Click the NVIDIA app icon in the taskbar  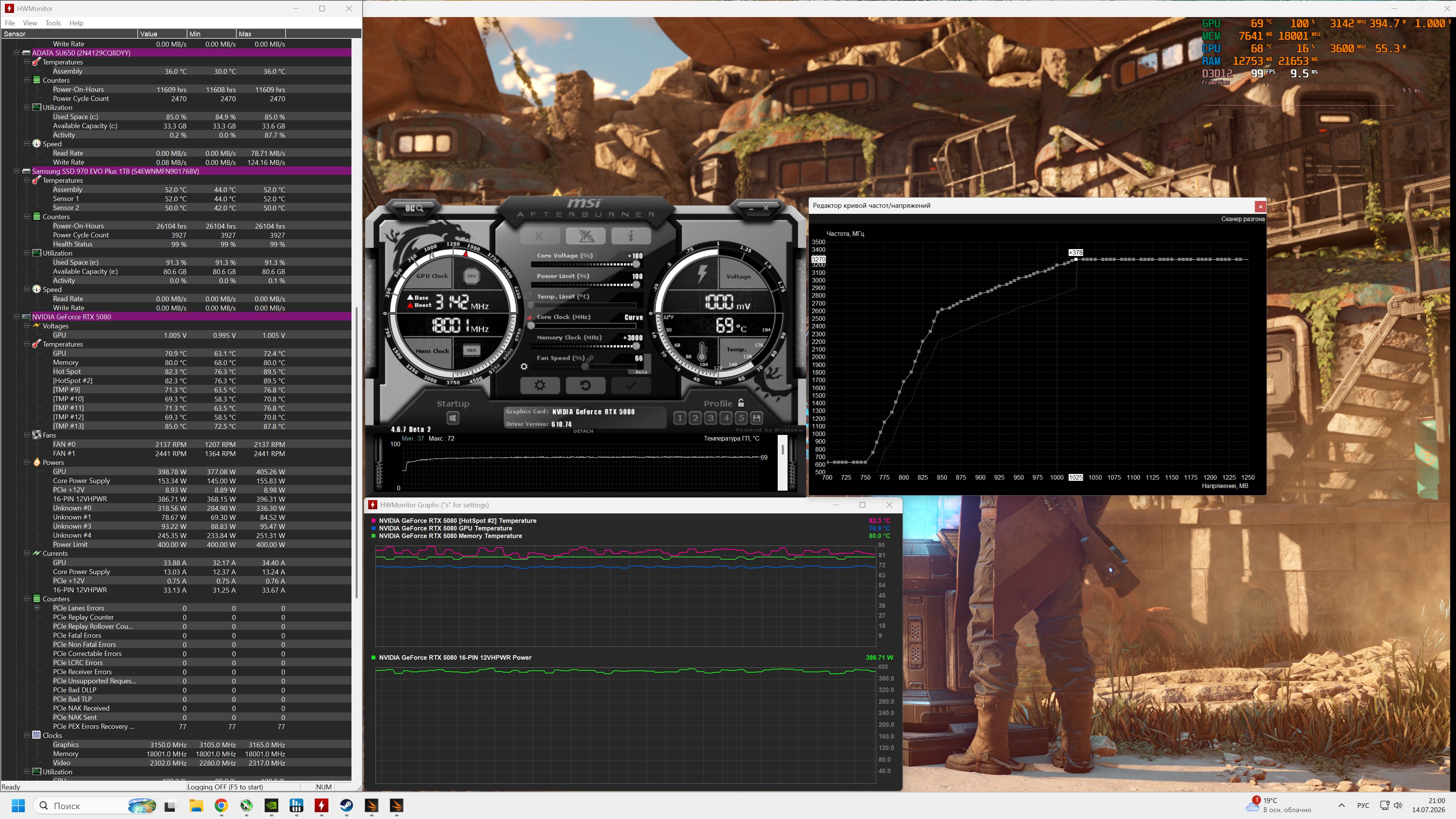(x=271, y=805)
